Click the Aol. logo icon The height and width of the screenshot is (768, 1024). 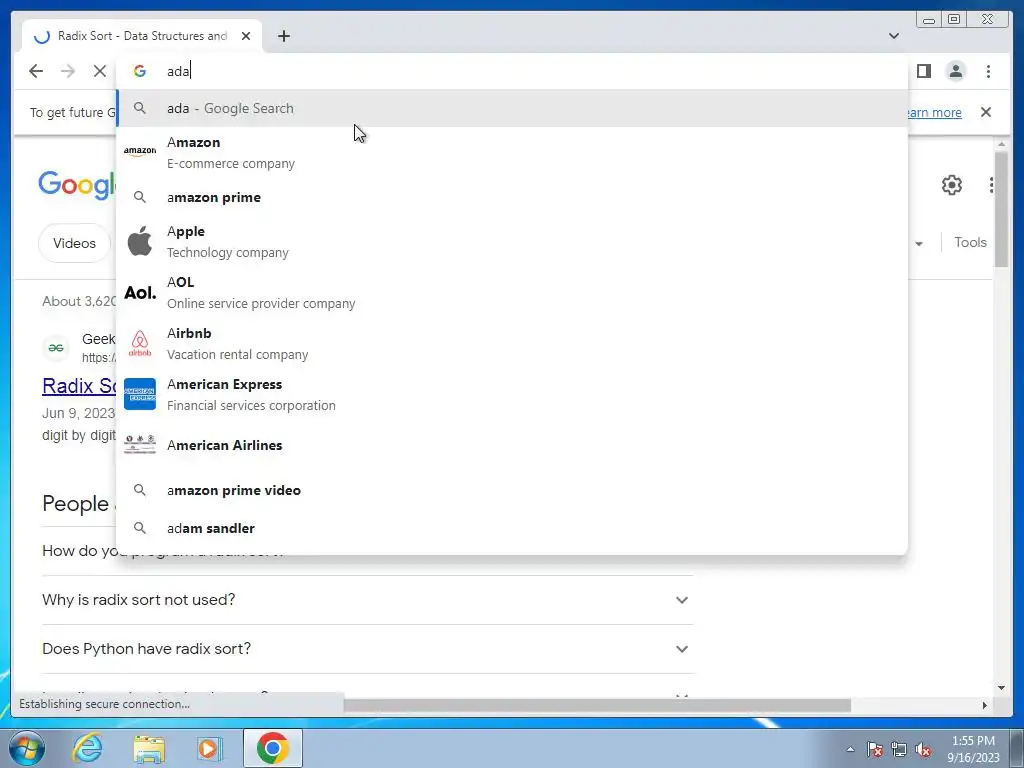[x=140, y=293]
